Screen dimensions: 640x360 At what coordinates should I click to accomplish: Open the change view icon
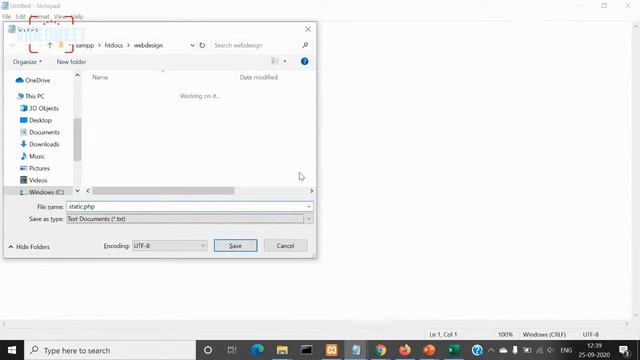275,61
